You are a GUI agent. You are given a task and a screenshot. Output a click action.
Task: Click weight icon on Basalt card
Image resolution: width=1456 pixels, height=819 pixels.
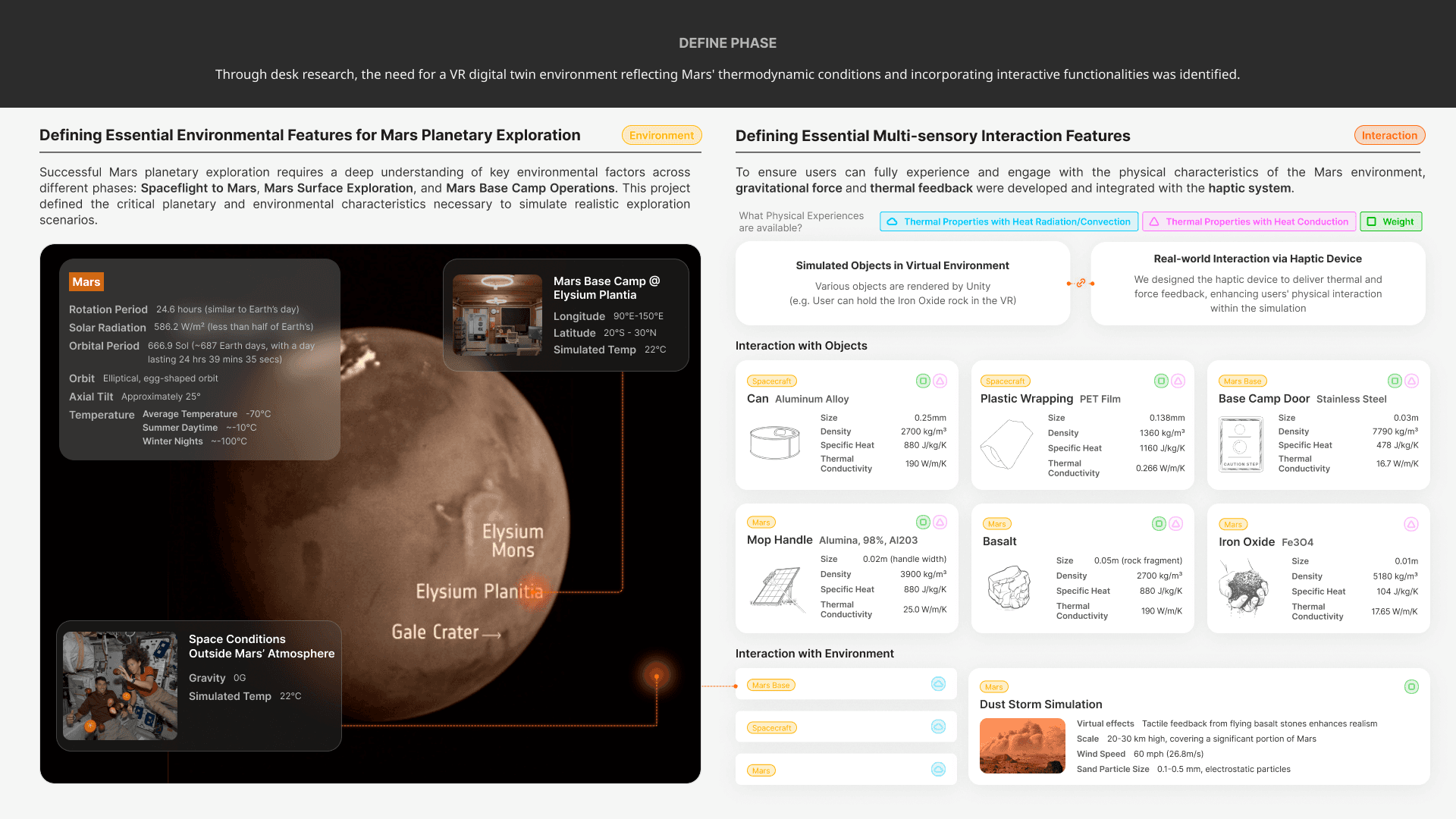pyautogui.click(x=1159, y=523)
